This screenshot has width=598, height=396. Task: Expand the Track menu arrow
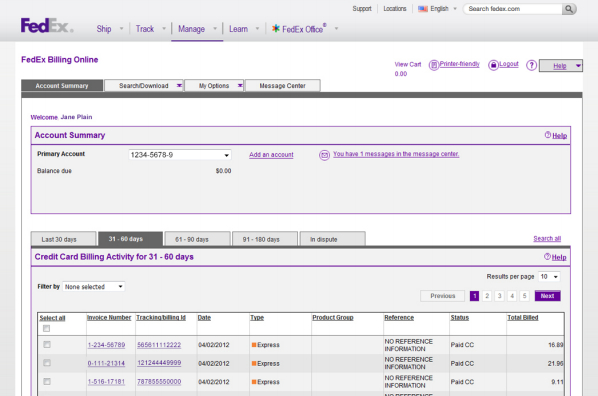(164, 29)
